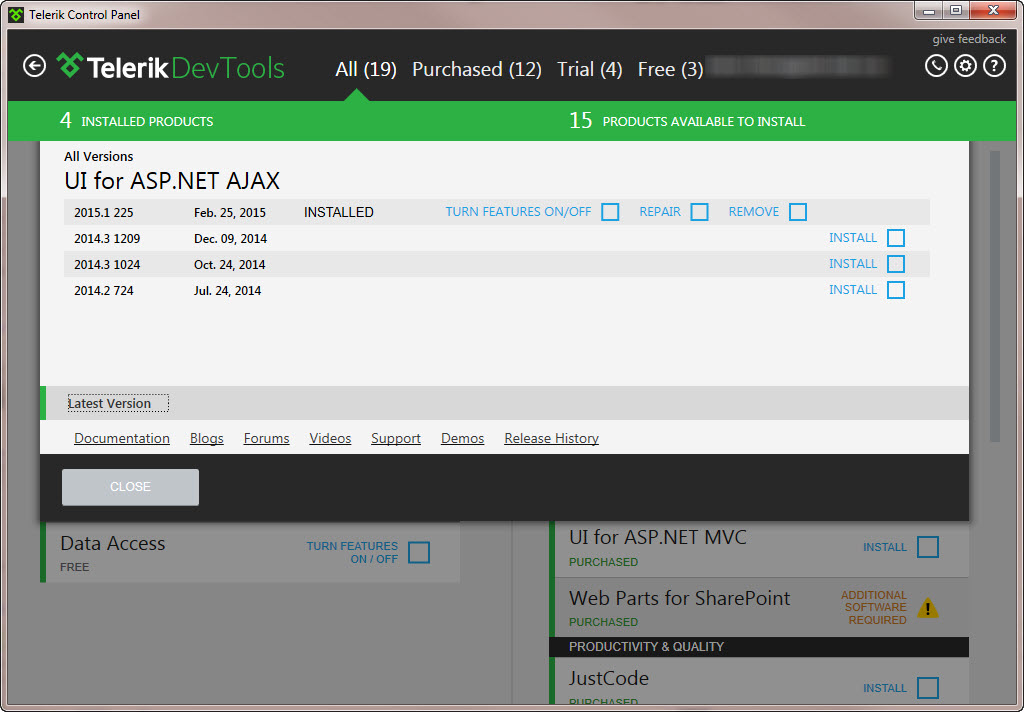Click INSTALL label for 2014.3 1024

(853, 264)
